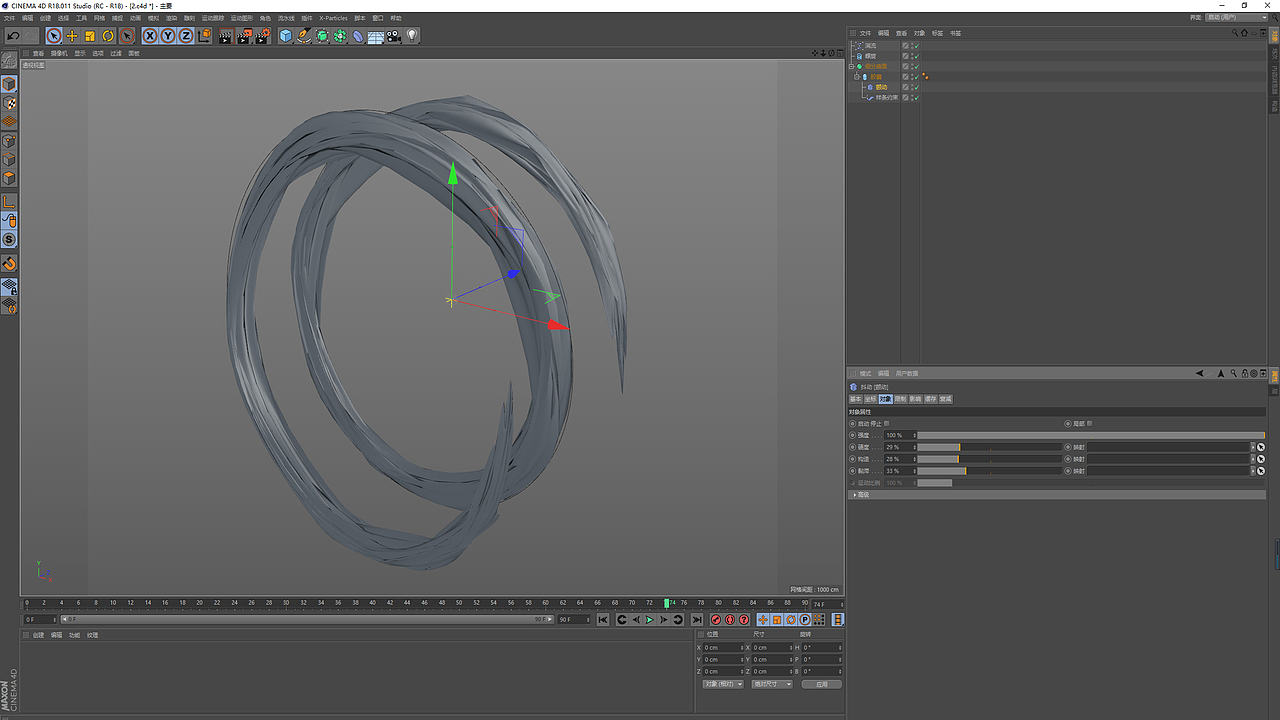Toggle enable checkmark for 样条约束 object

click(915, 98)
